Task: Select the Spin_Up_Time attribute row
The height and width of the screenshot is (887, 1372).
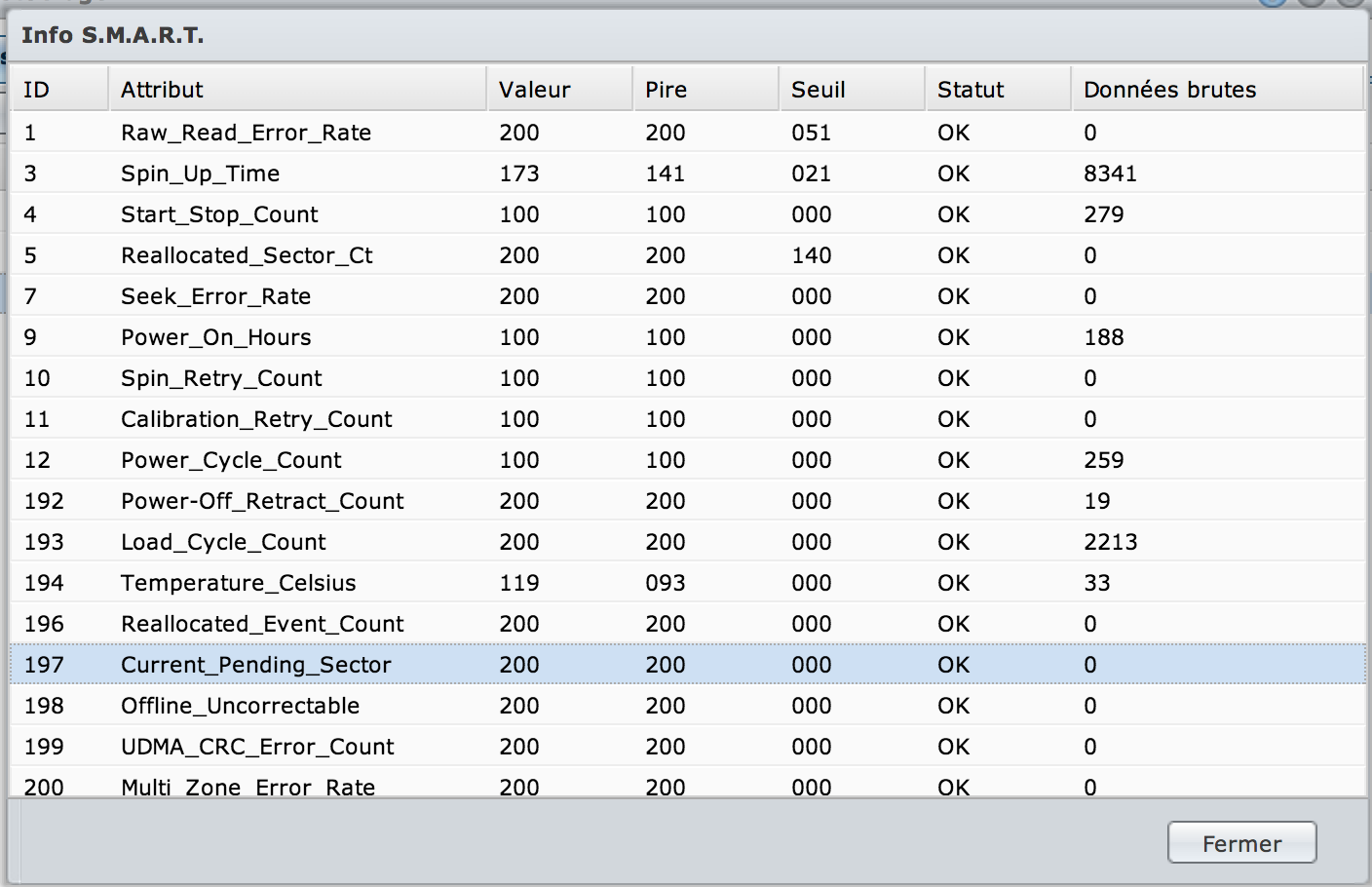Action: [200, 174]
